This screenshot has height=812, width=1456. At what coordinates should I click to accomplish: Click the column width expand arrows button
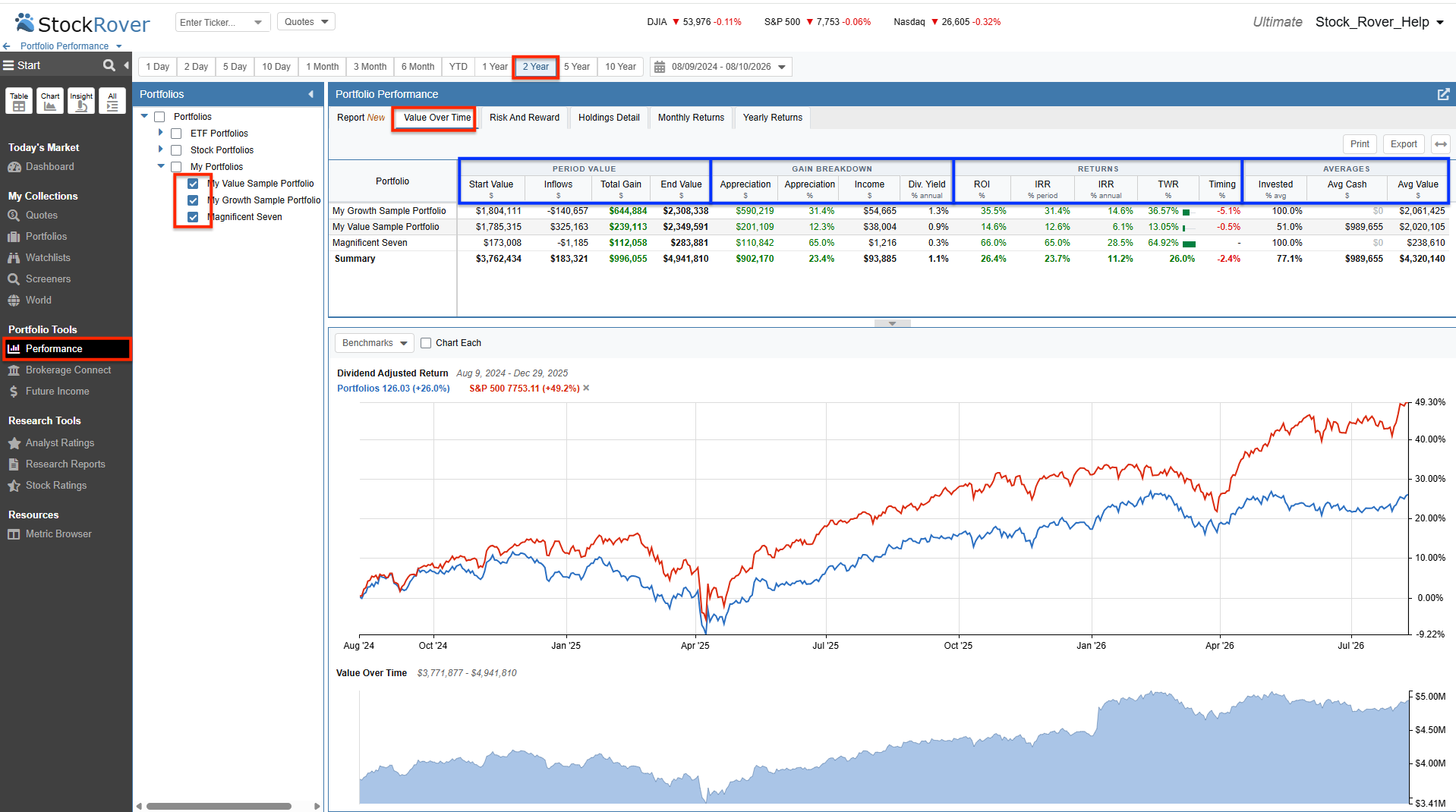pos(1440,144)
